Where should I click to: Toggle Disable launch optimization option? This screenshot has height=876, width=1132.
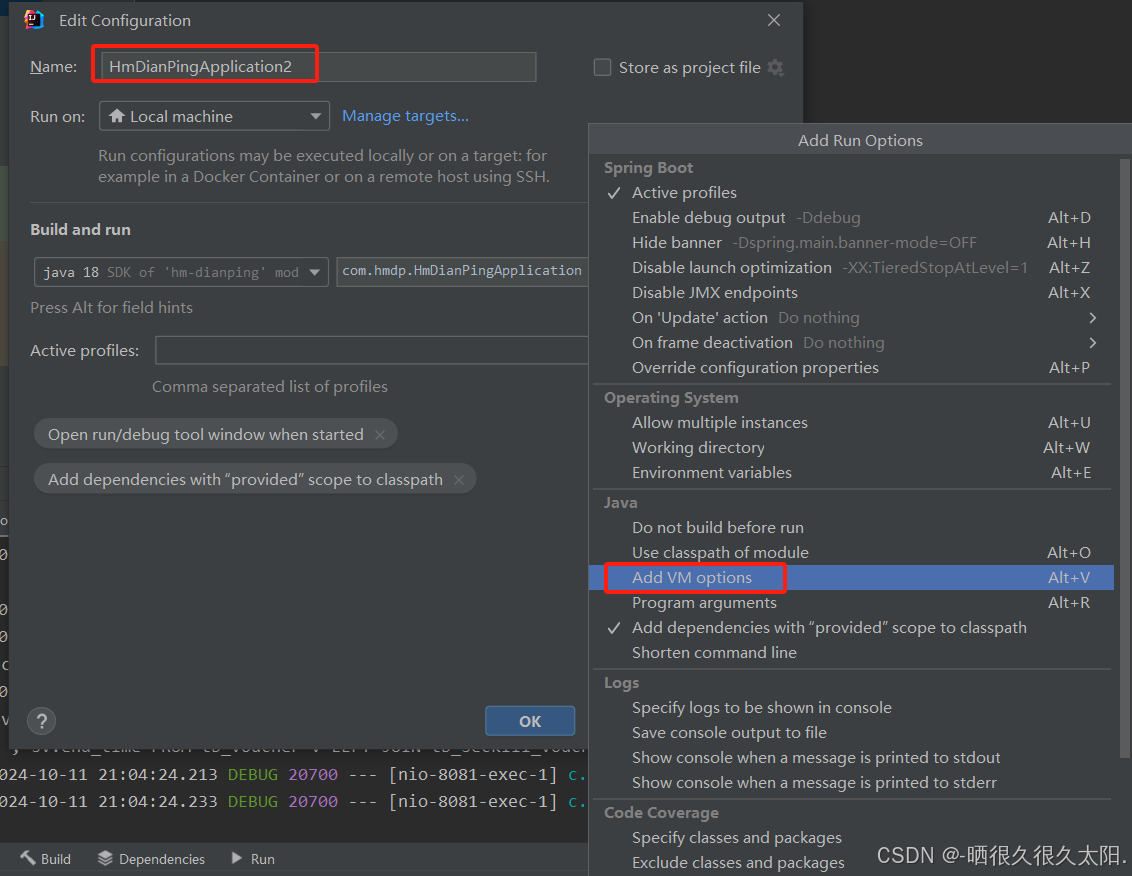point(853,267)
